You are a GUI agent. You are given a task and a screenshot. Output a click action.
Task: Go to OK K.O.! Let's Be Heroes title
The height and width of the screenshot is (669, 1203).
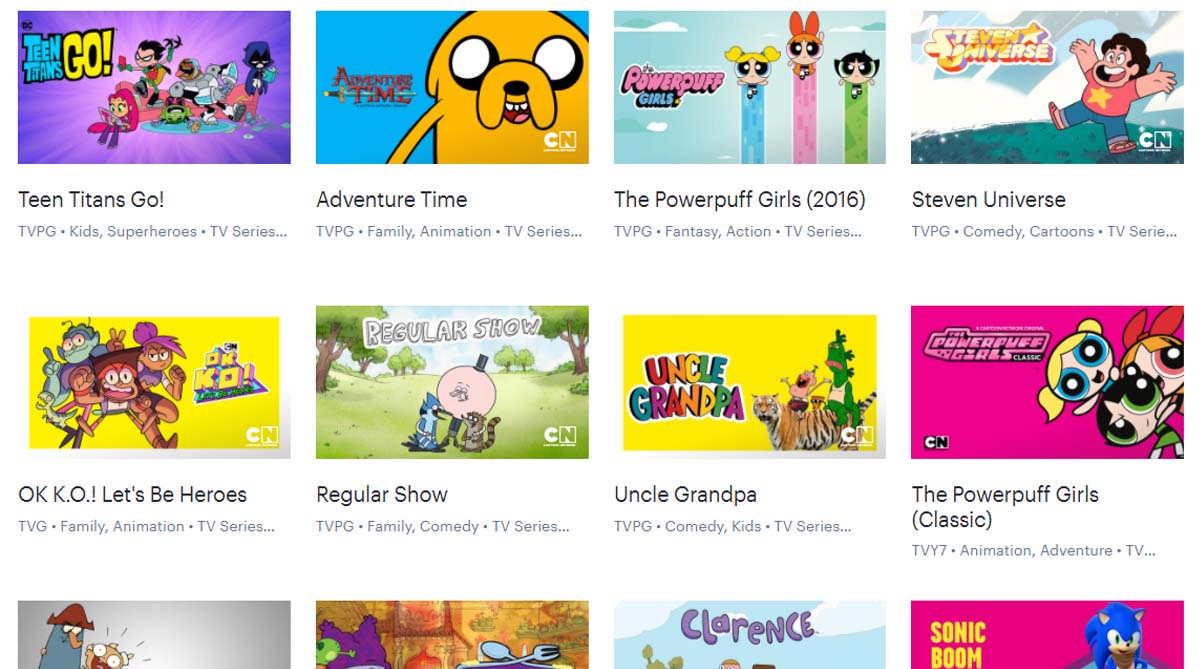[132, 494]
